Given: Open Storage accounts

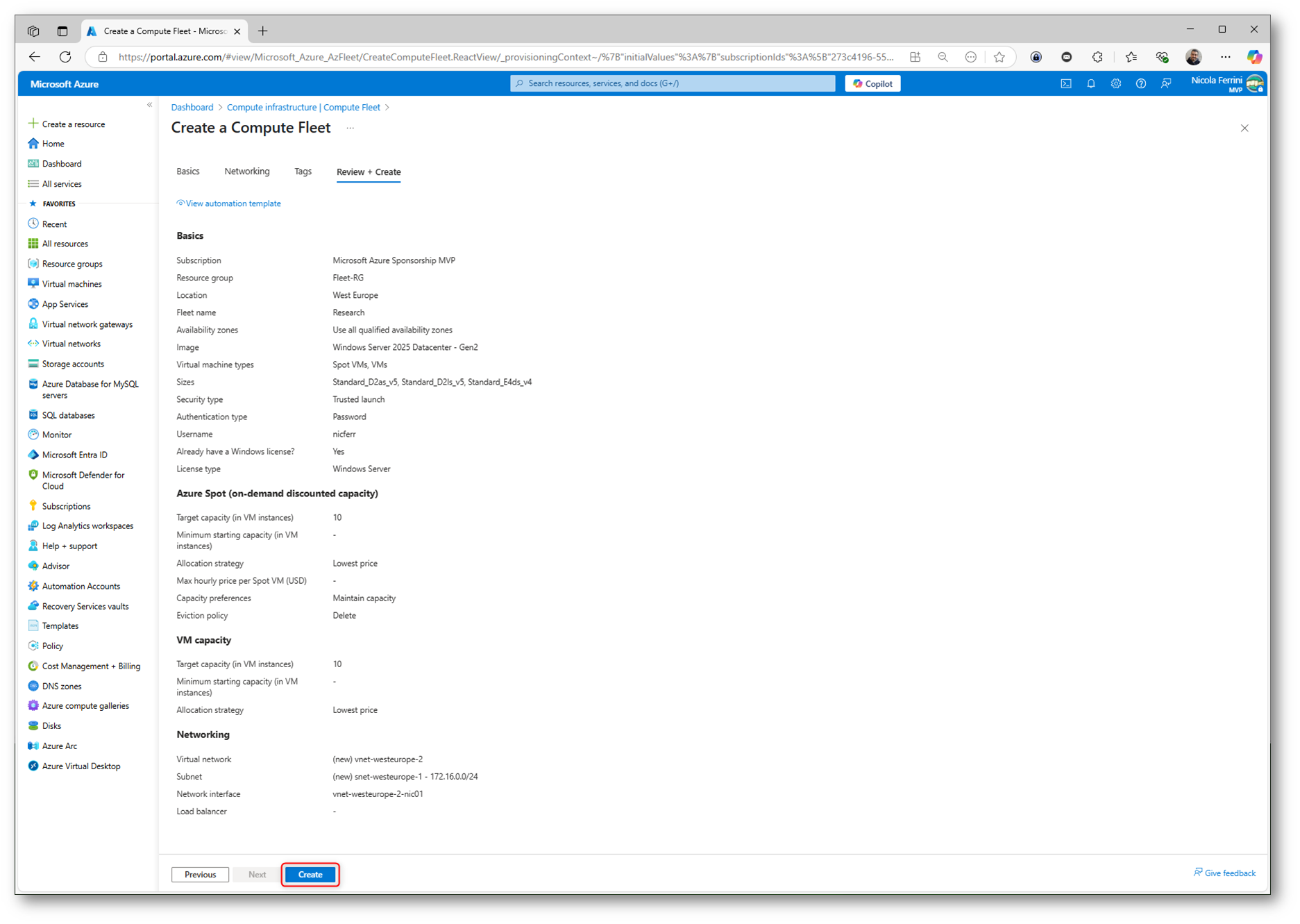Looking at the screenshot, I should tap(72, 364).
